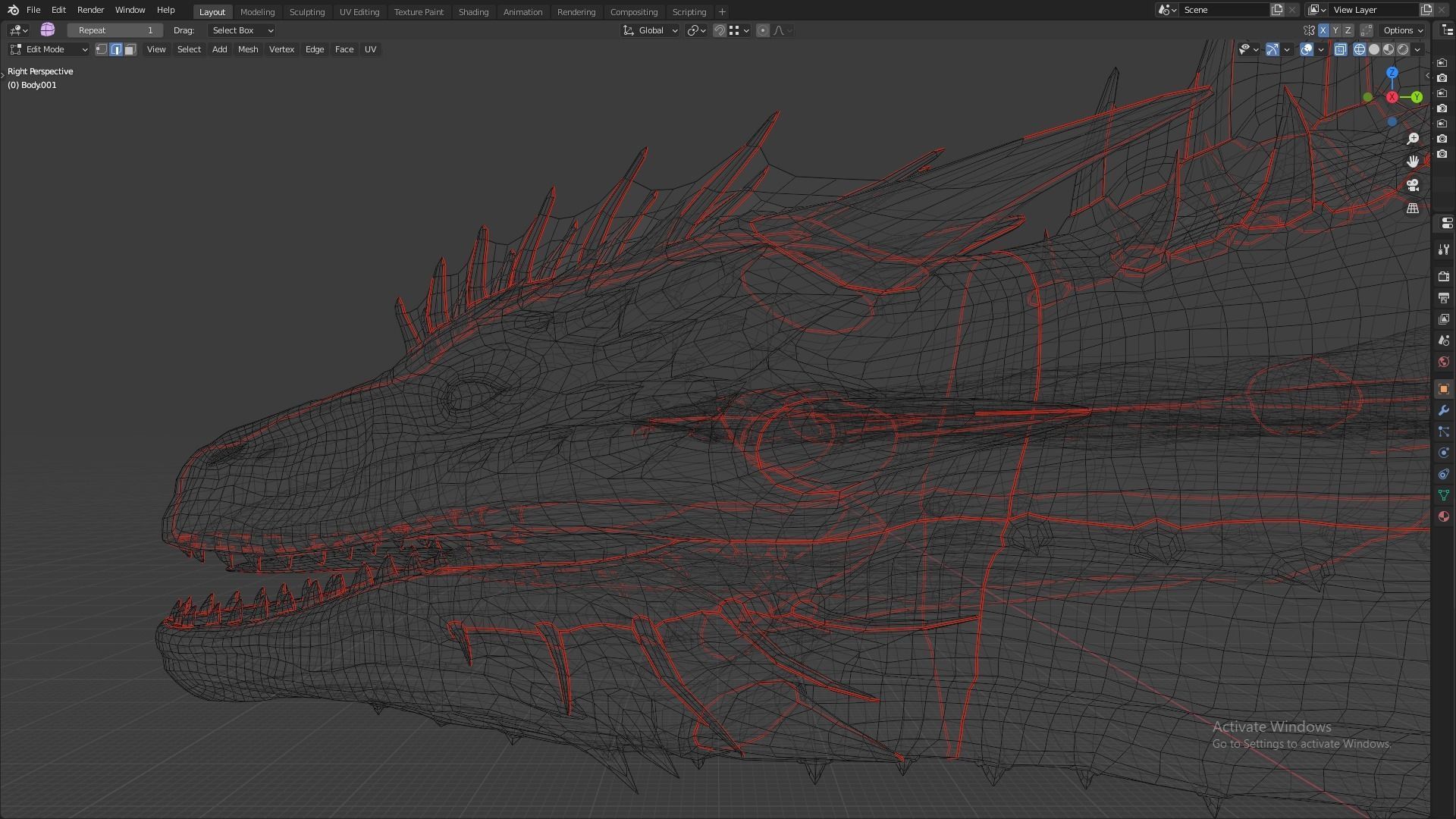Open the Object Data mesh properties tab
Screen dimensions: 1456x819
click(1444, 495)
